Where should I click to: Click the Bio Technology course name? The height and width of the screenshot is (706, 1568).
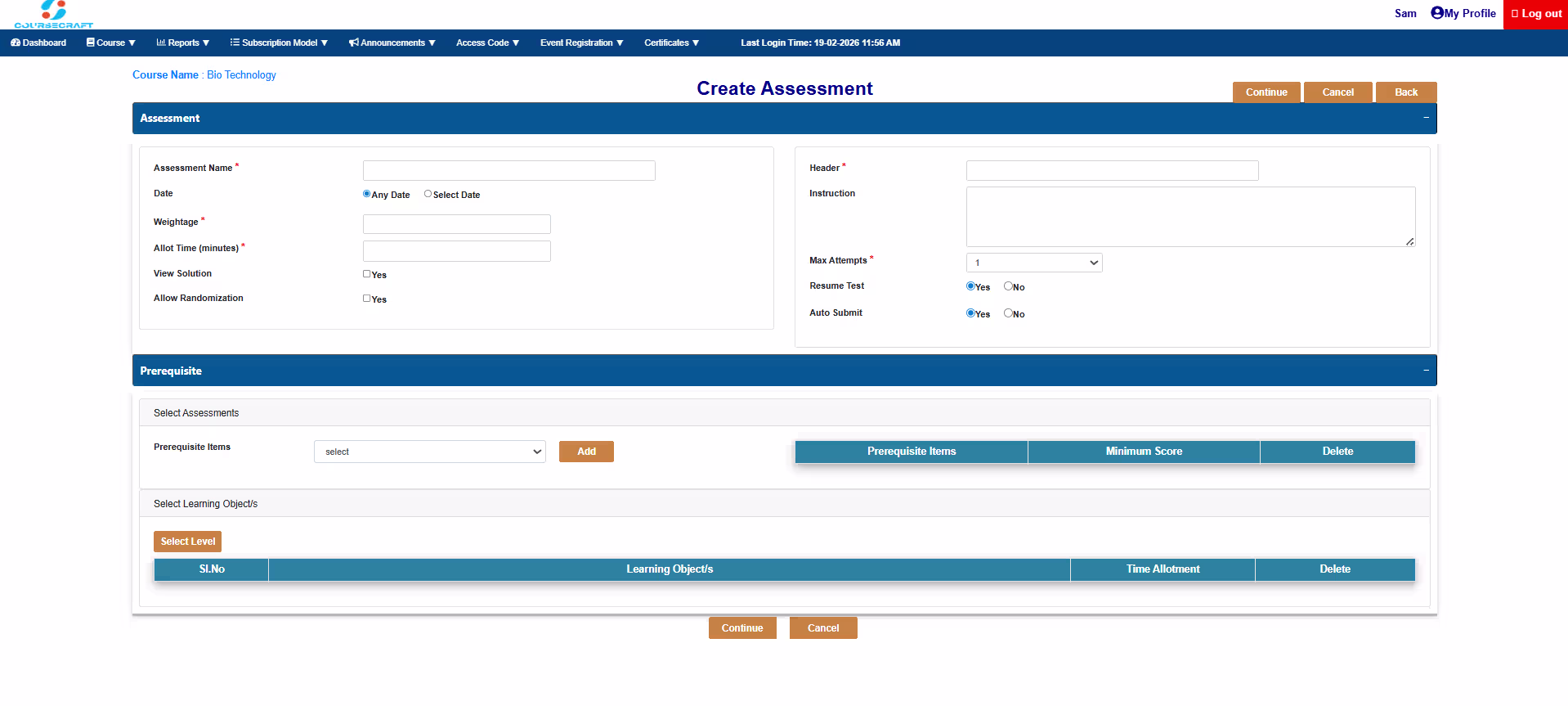(241, 74)
